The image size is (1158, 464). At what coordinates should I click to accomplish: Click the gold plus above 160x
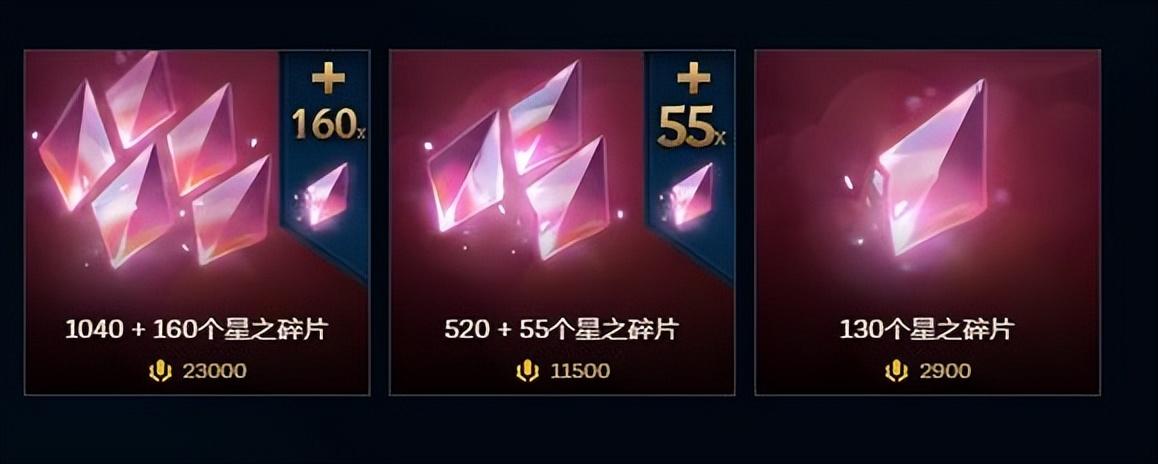(x=328, y=78)
